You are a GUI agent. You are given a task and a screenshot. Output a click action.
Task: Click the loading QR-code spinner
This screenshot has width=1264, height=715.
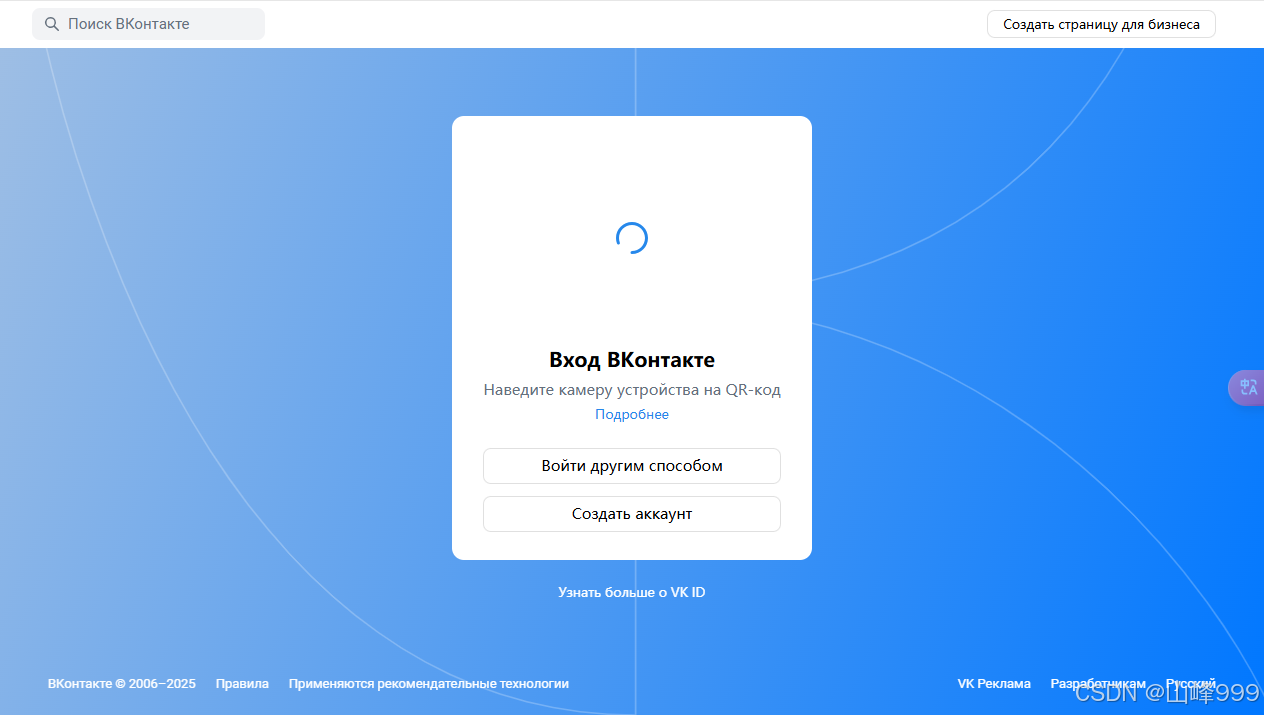click(632, 238)
